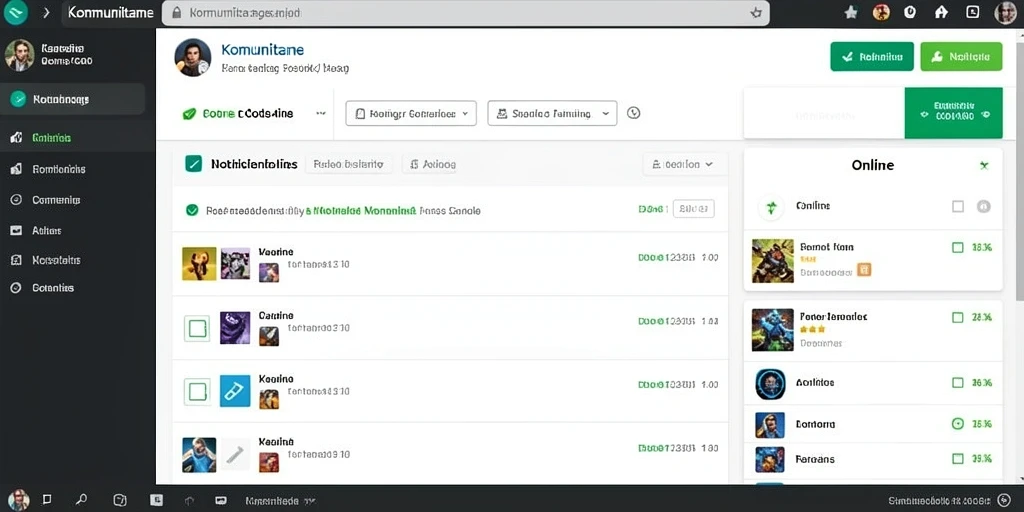Open the Romtionchs sidebar item
Image resolution: width=1024 pixels, height=512 pixels.
click(x=78, y=169)
